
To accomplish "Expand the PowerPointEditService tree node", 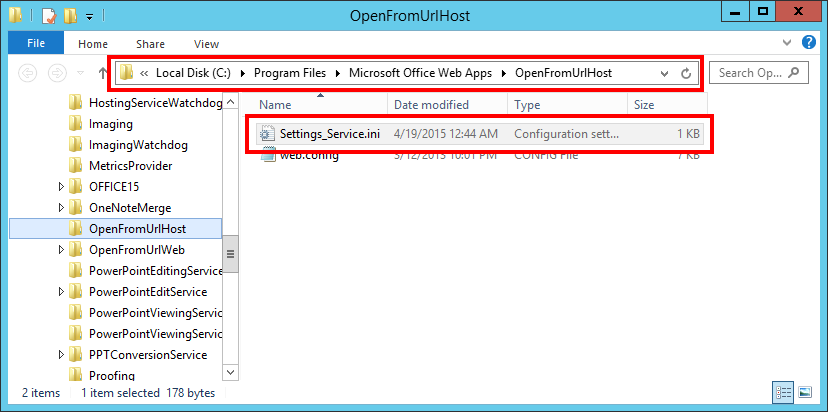I will click(x=61, y=292).
